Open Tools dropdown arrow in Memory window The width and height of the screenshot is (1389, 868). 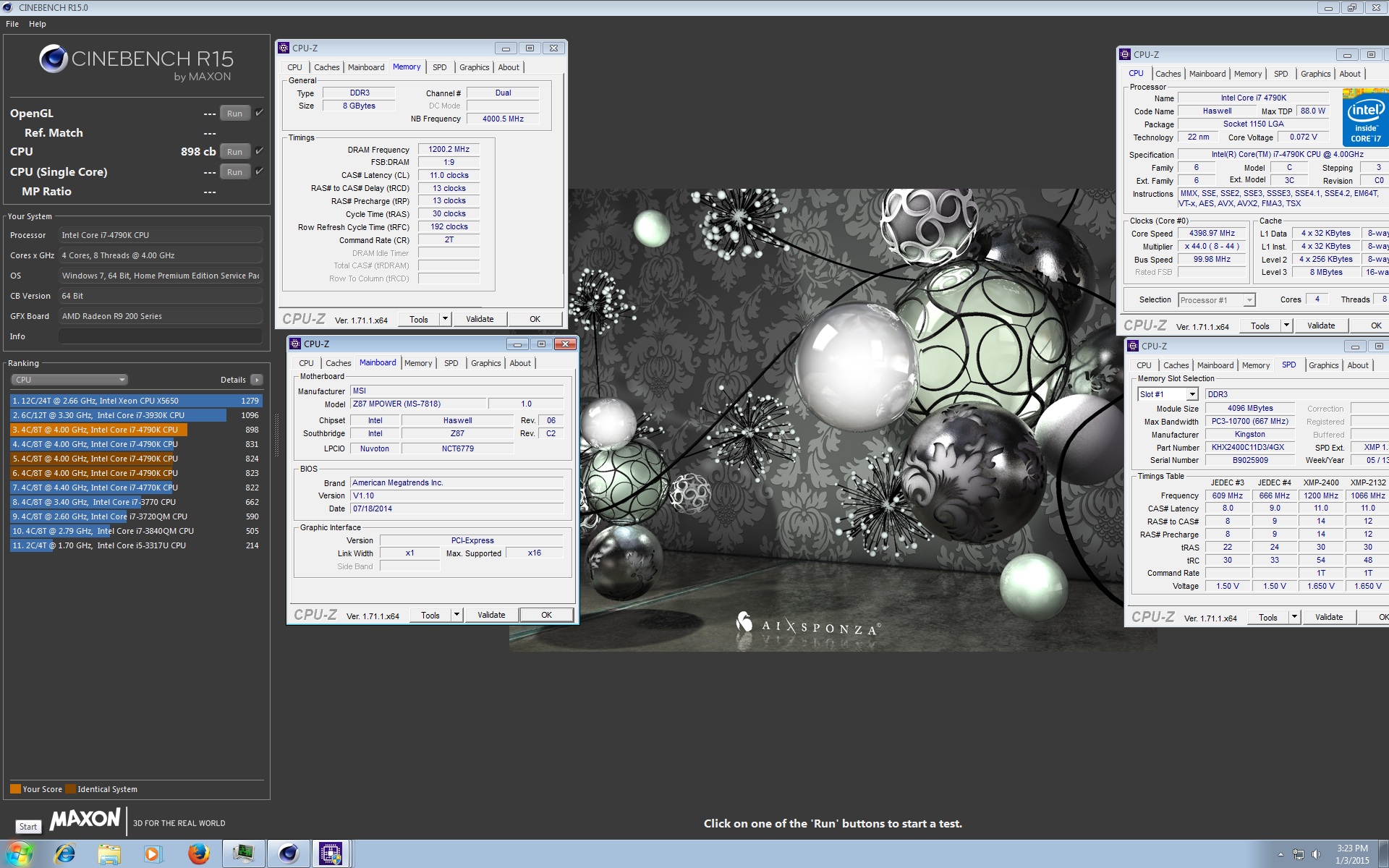click(446, 319)
